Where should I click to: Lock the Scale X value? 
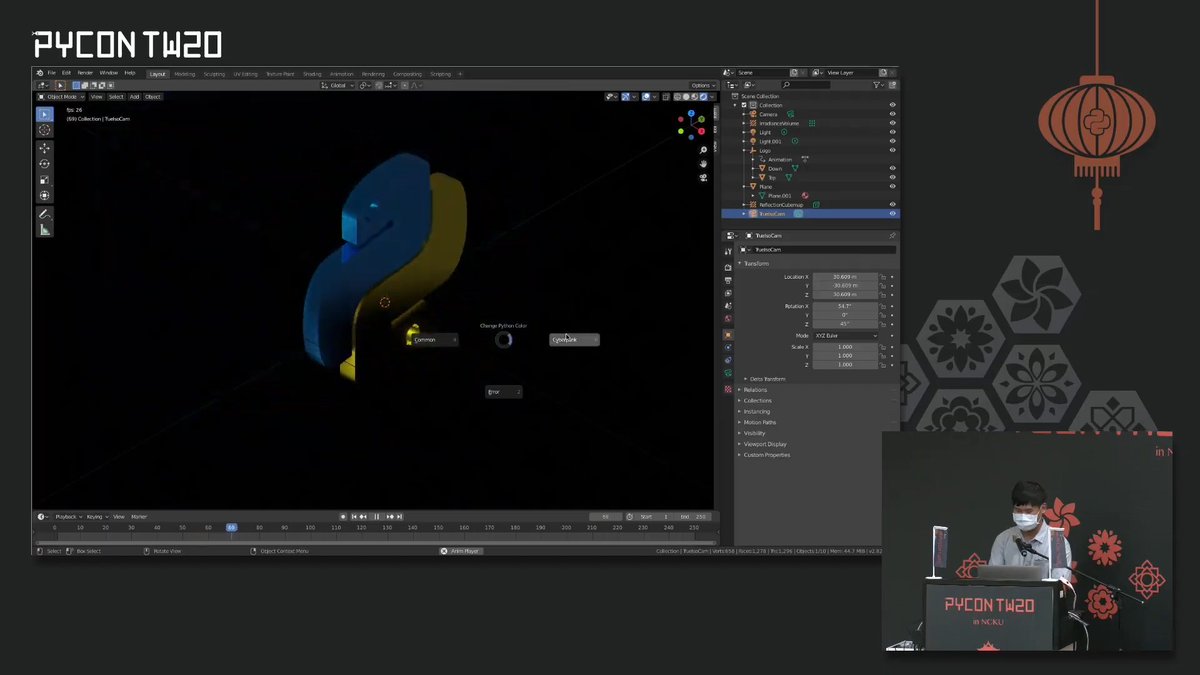pos(883,347)
